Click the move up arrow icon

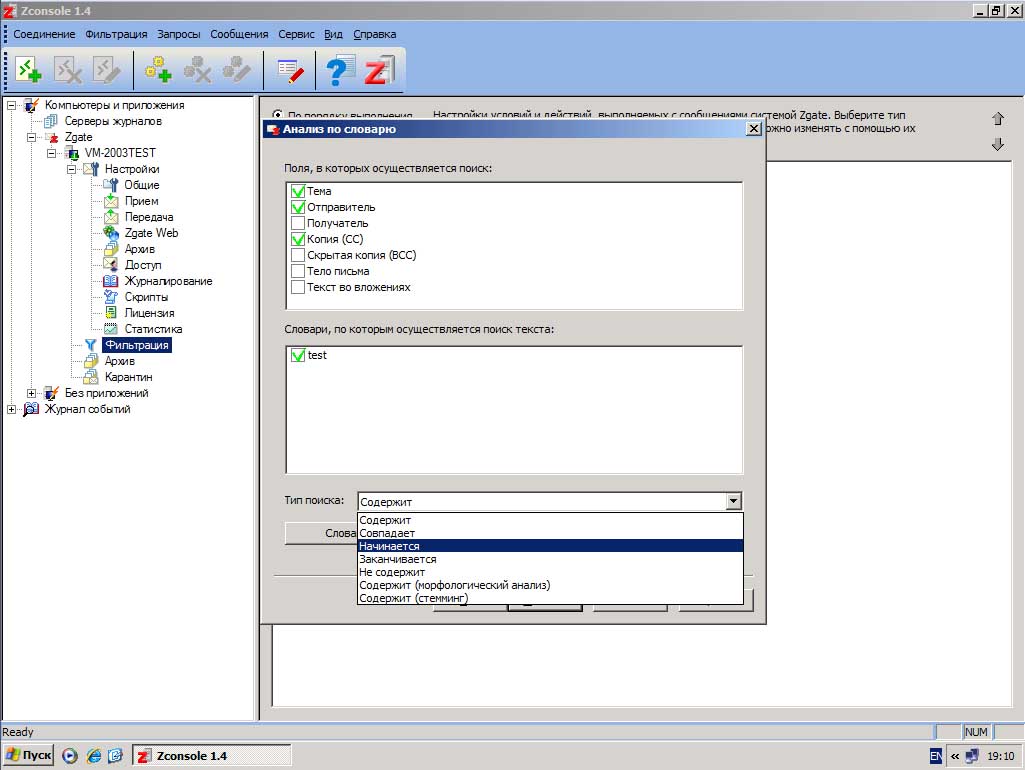coord(998,118)
